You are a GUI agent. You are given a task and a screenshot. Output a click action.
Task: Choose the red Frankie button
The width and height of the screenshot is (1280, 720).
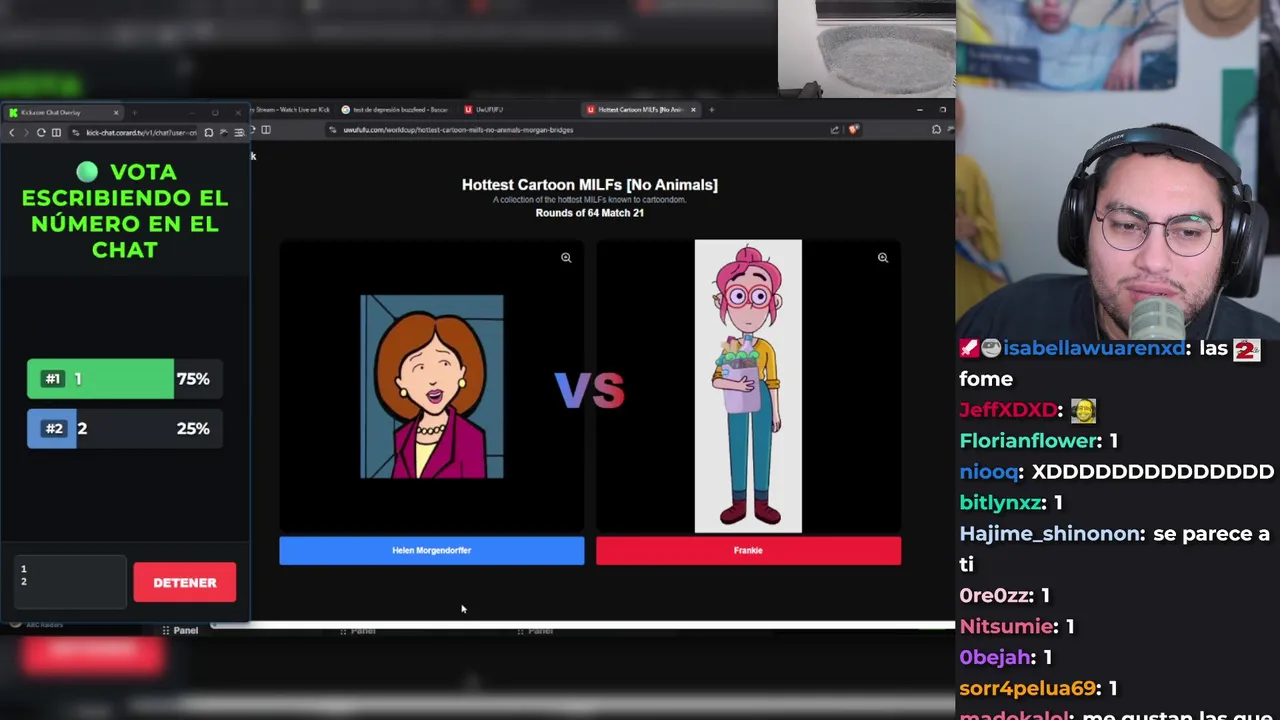coord(748,551)
